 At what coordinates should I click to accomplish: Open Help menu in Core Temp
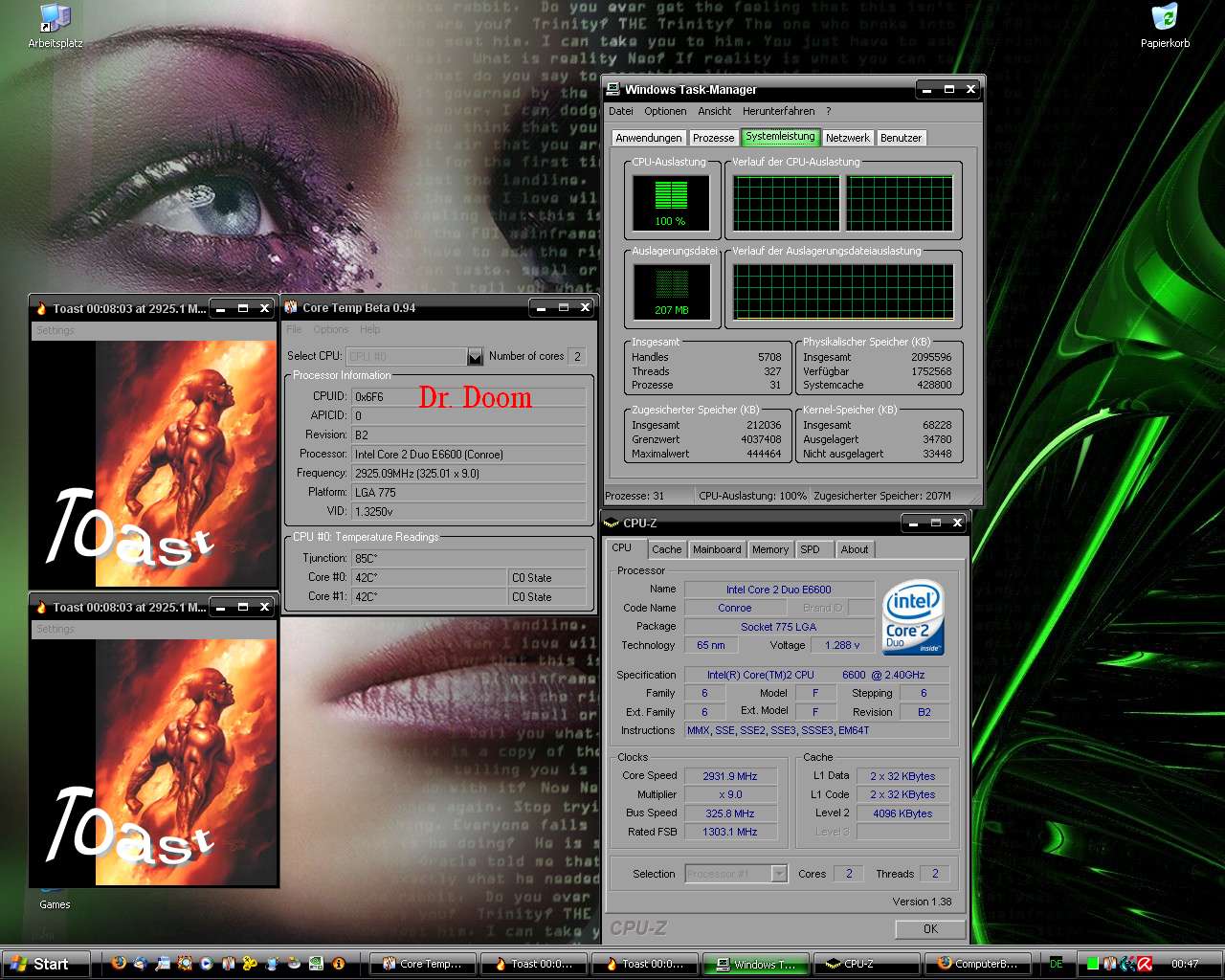coord(370,329)
